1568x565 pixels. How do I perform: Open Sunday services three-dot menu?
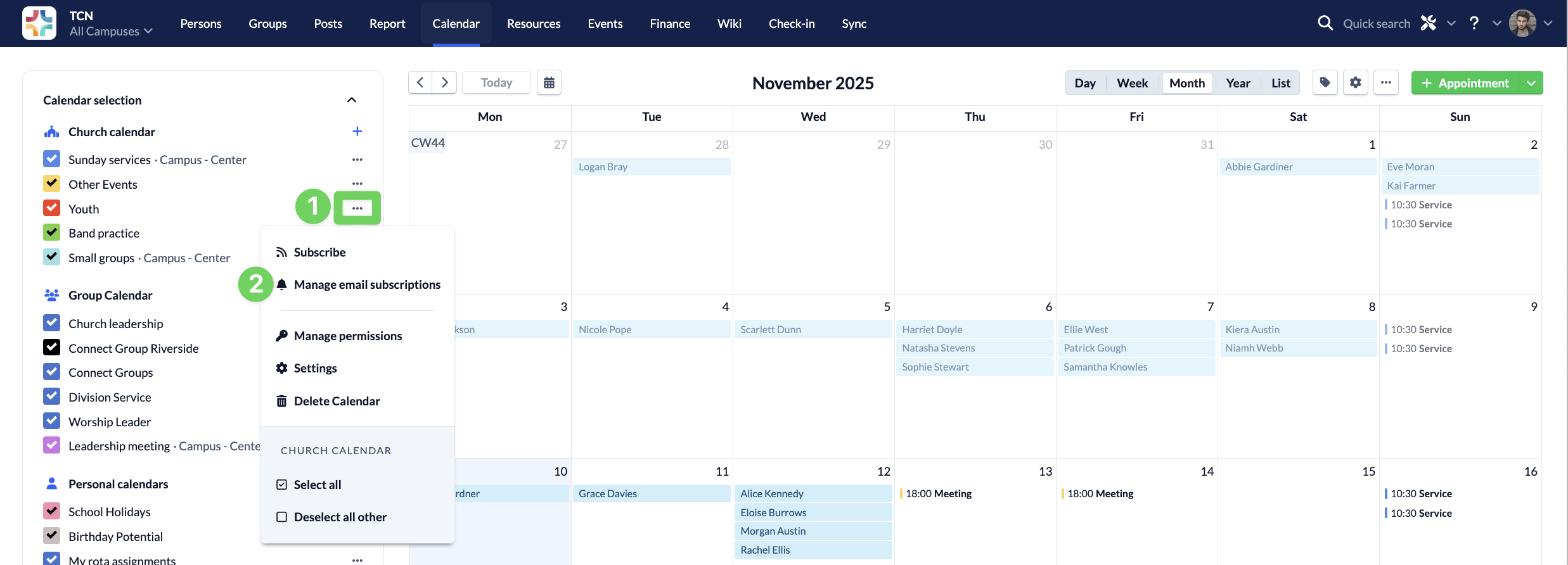[357, 160]
